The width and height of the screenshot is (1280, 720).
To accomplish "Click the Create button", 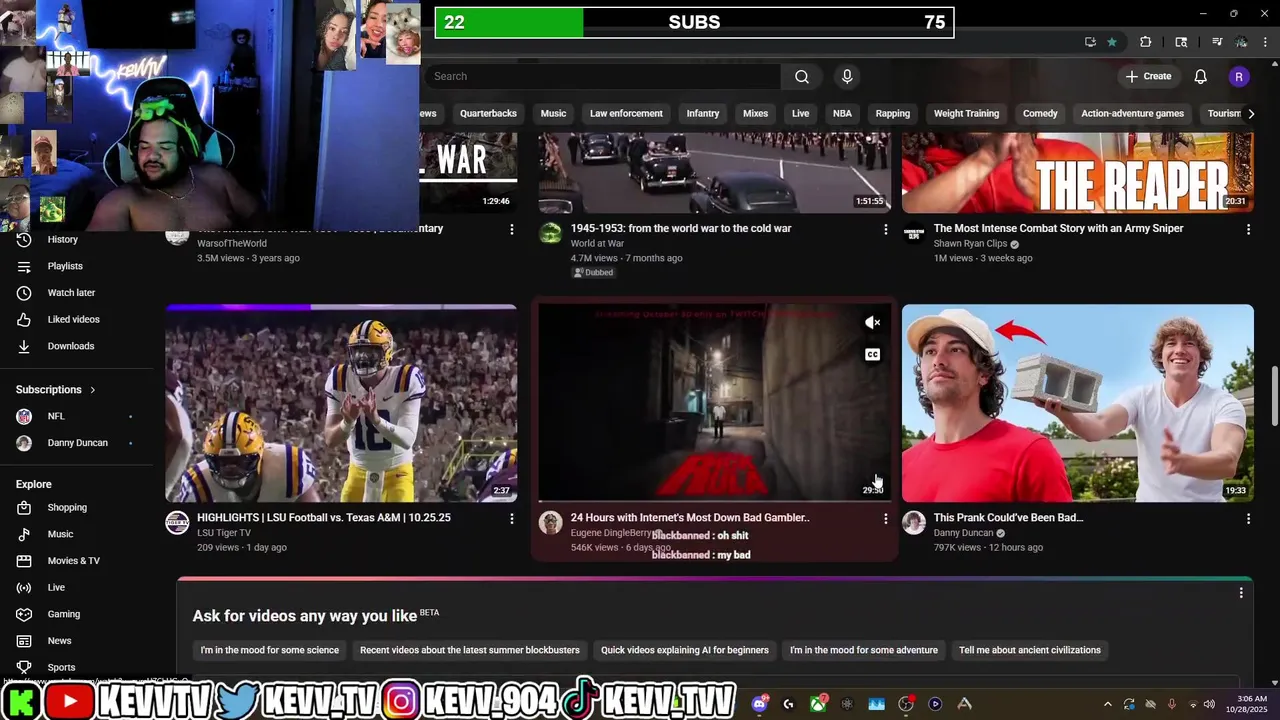I will click(1148, 76).
